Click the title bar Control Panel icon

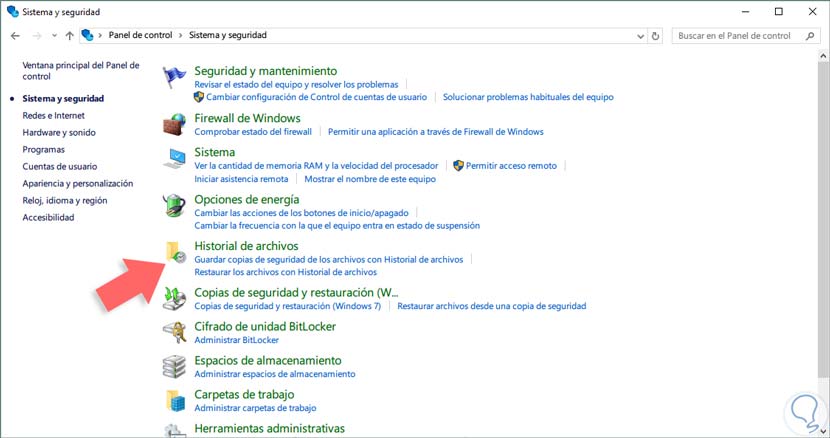(x=13, y=12)
